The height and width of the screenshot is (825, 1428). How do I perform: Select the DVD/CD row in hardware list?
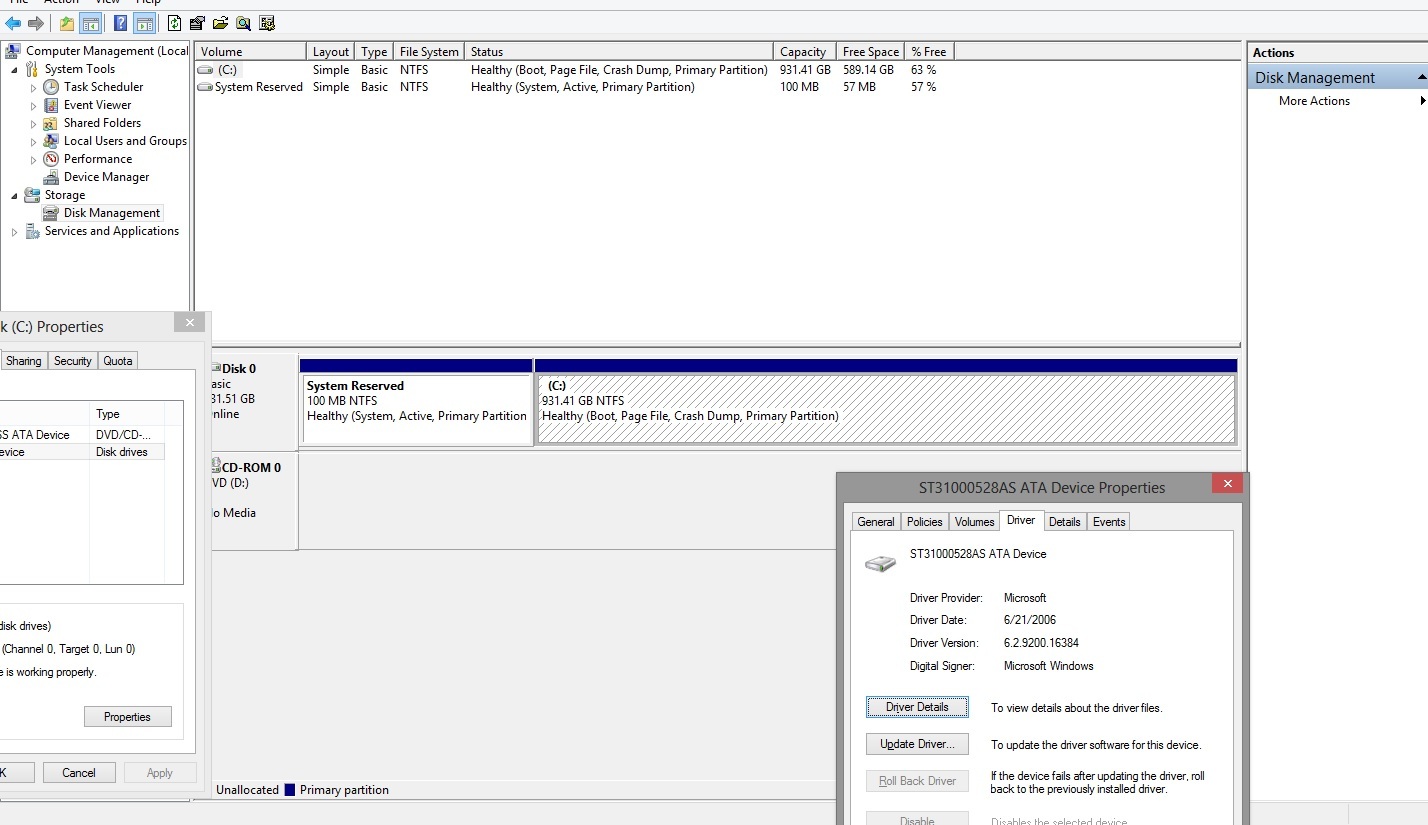point(82,435)
